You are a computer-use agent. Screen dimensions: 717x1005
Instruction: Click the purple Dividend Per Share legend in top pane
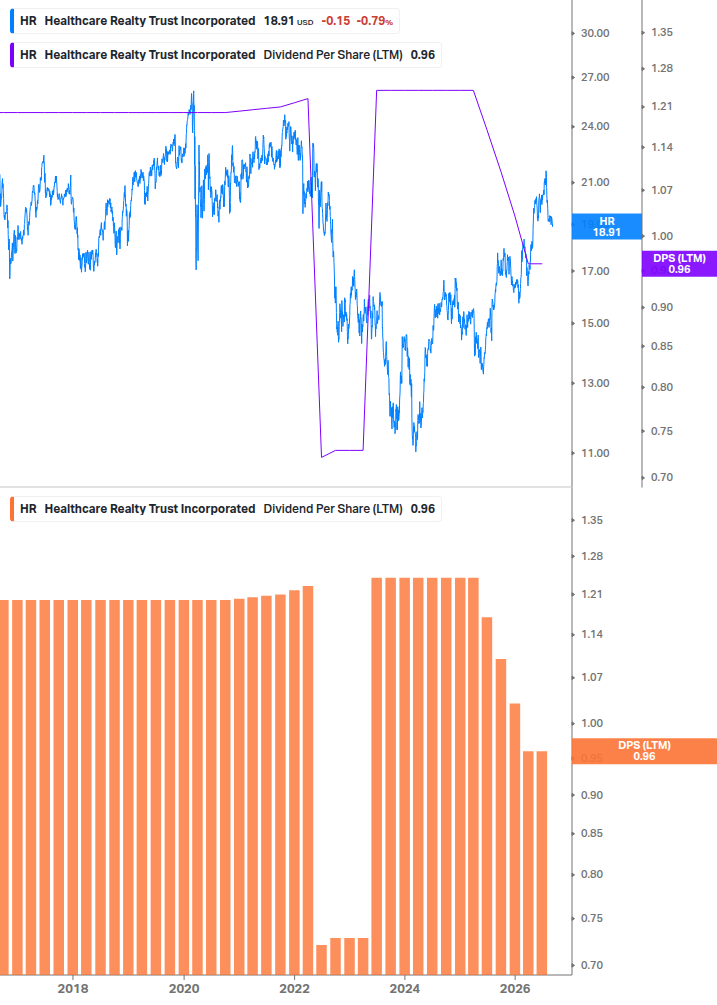point(226,55)
